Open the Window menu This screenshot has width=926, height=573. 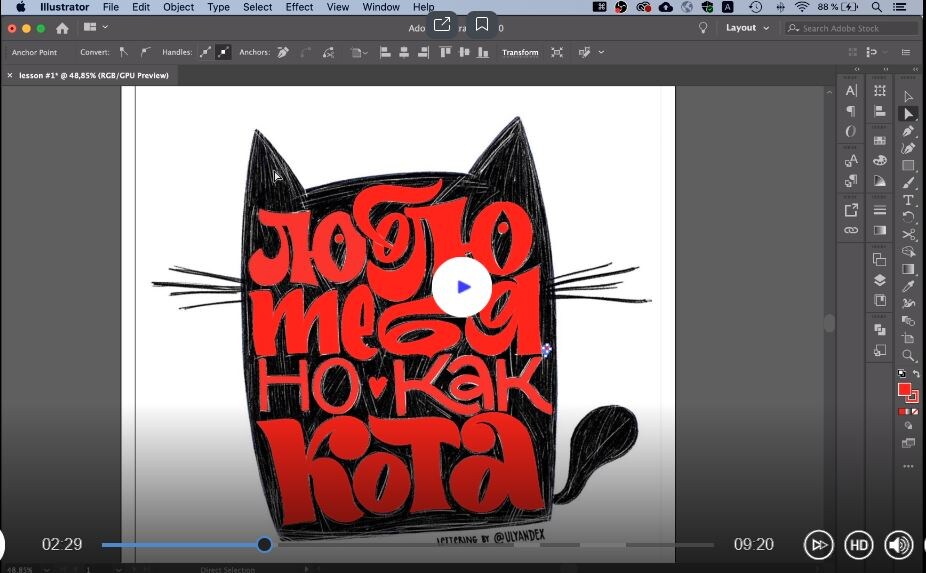tap(381, 7)
